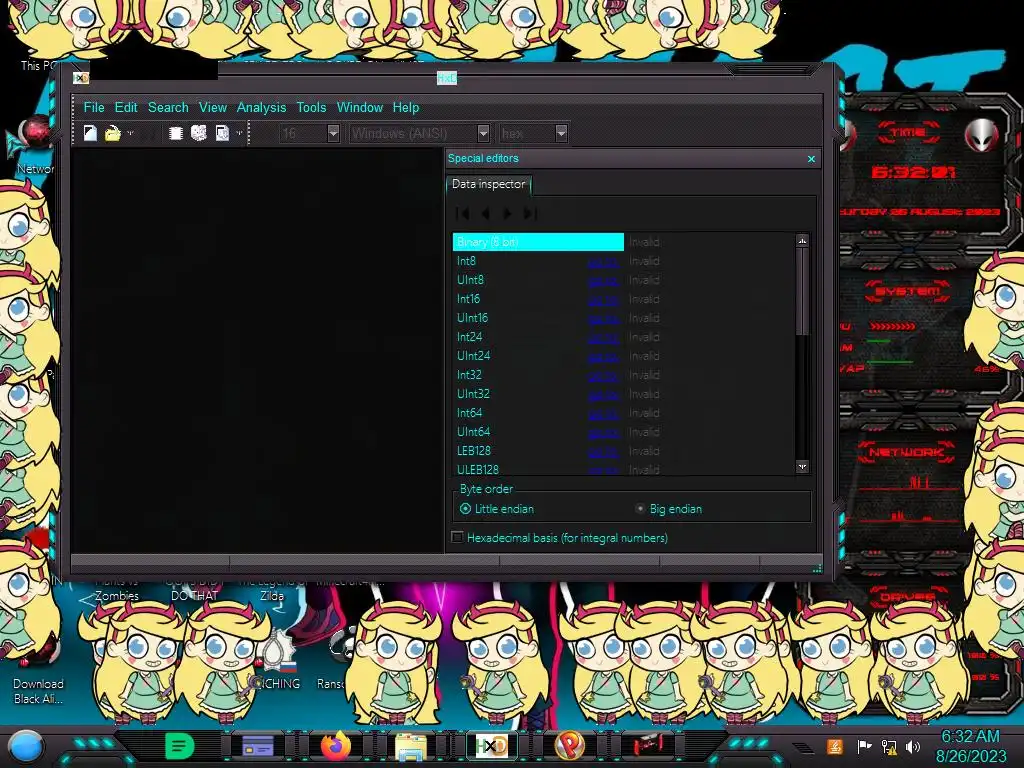Open the File menu
This screenshot has height=768, width=1024.
click(93, 107)
